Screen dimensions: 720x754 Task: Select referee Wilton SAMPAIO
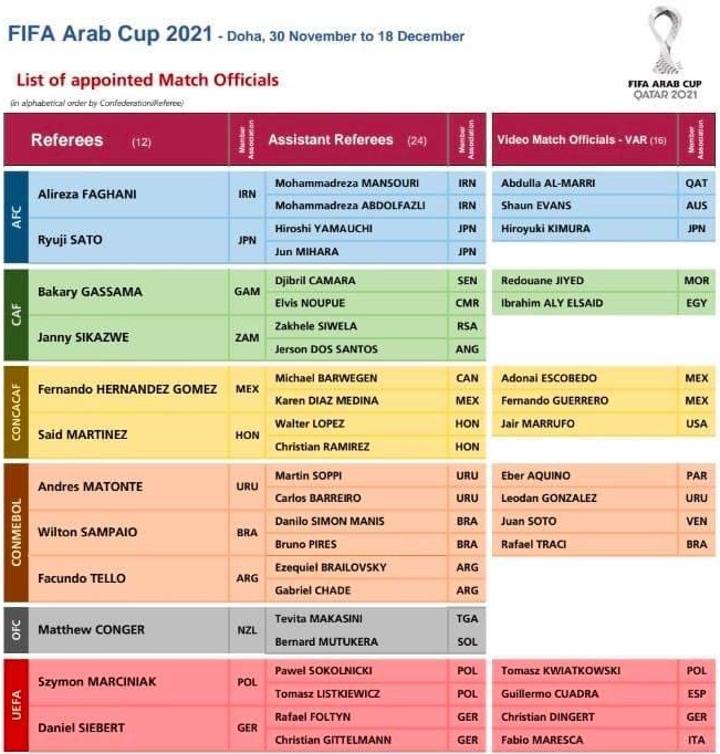(x=88, y=532)
